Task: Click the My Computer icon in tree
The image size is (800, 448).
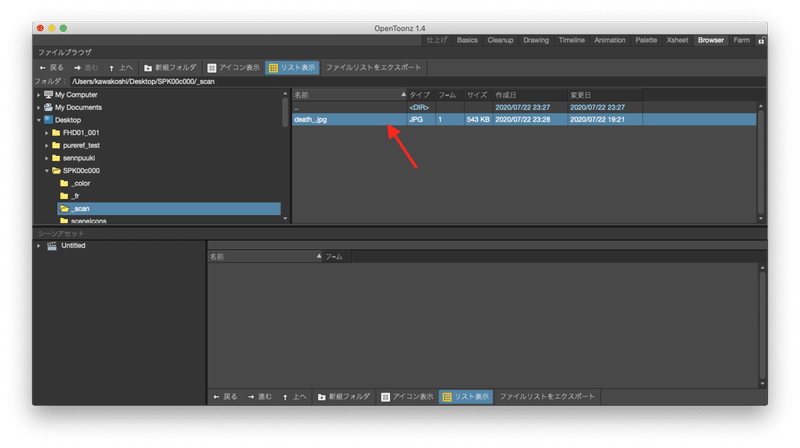Action: point(48,94)
